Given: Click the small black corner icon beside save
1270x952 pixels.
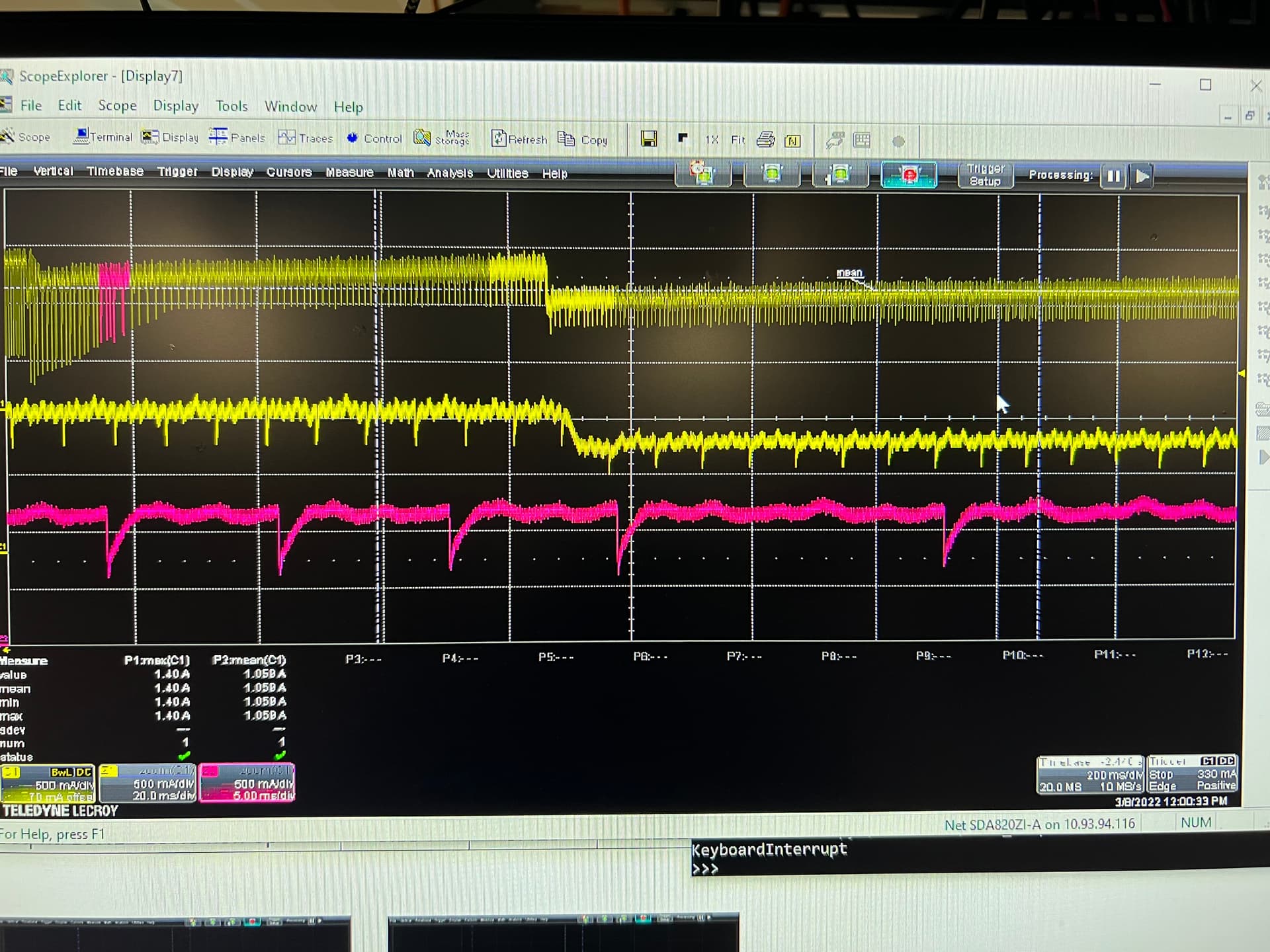Looking at the screenshot, I should tap(683, 138).
